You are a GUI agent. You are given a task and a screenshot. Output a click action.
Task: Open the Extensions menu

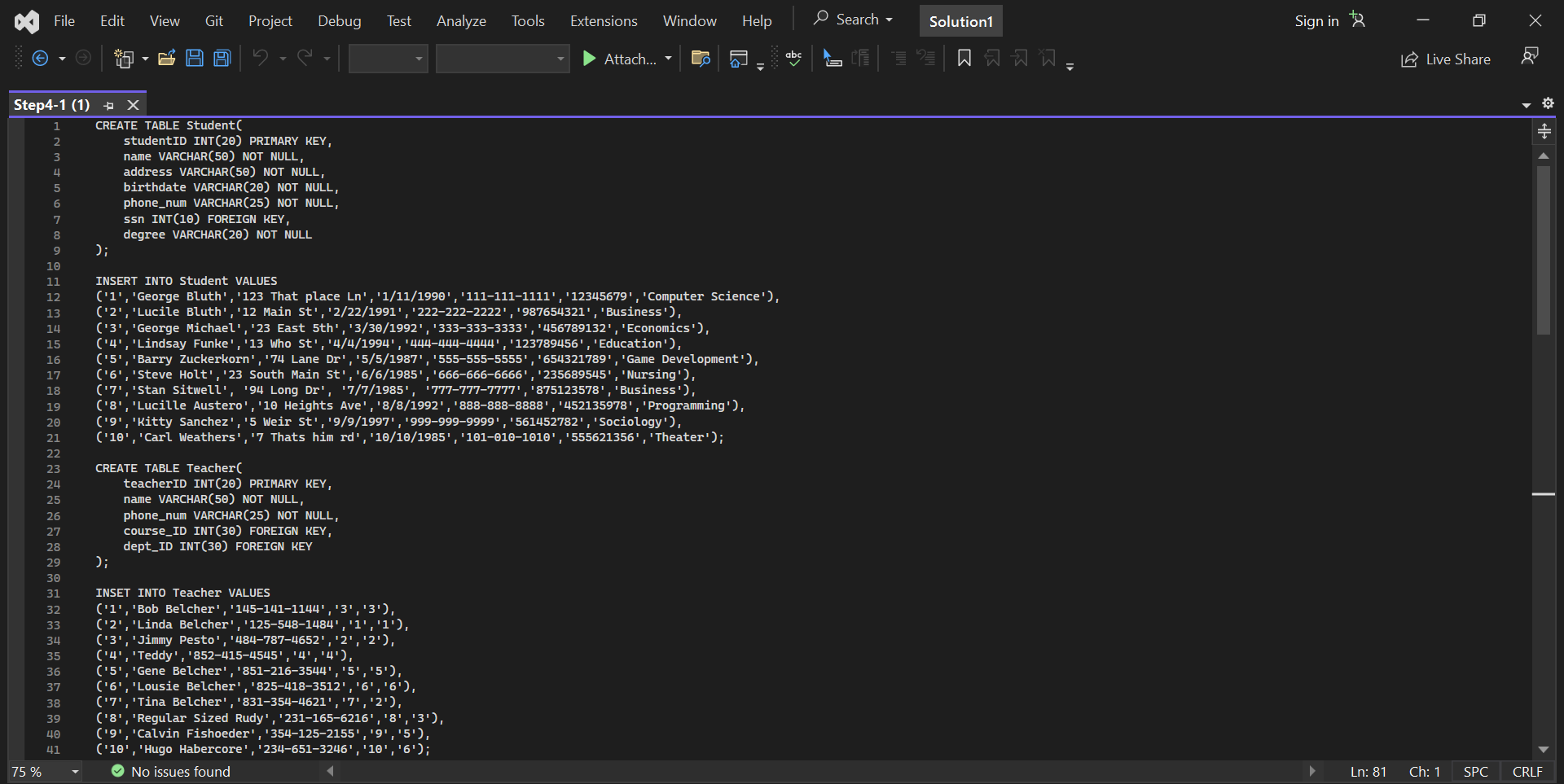[603, 21]
